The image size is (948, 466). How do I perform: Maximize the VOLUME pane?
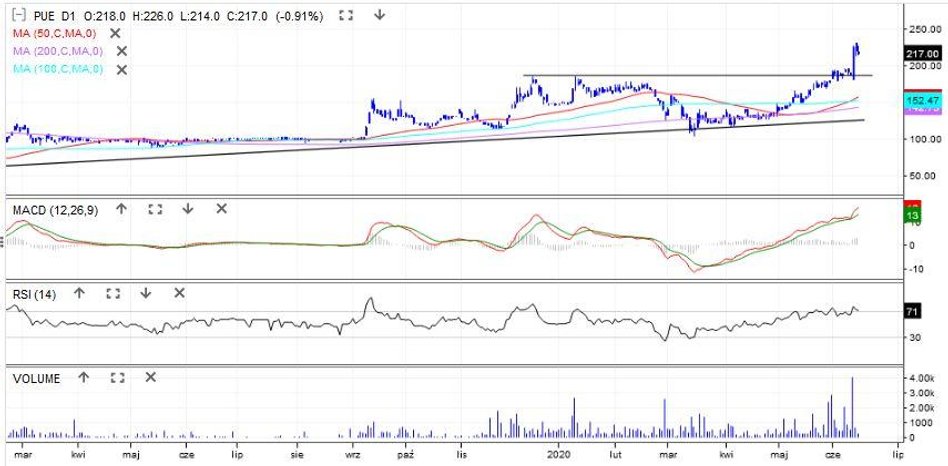click(x=116, y=378)
